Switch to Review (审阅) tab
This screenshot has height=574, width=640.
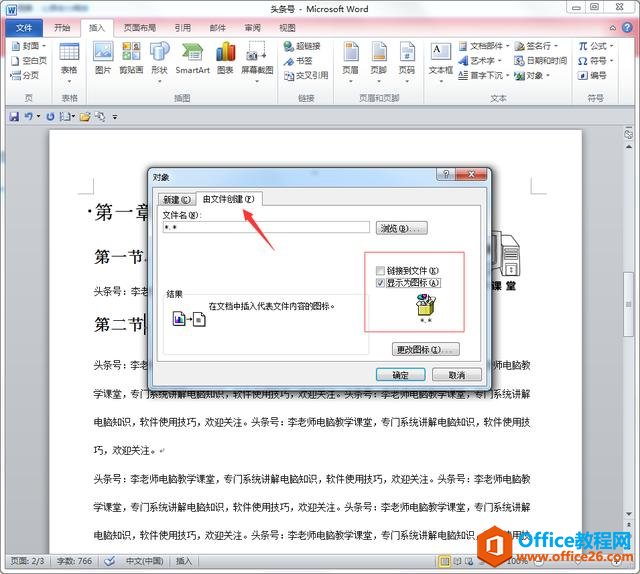point(253,28)
